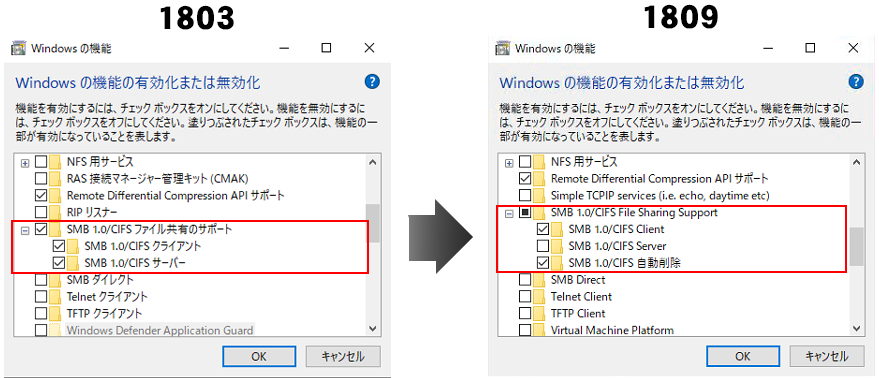Screen dimensions: 879x378
Task: Expand NFS 用サービス node in 1809 window
Action: 509,163
